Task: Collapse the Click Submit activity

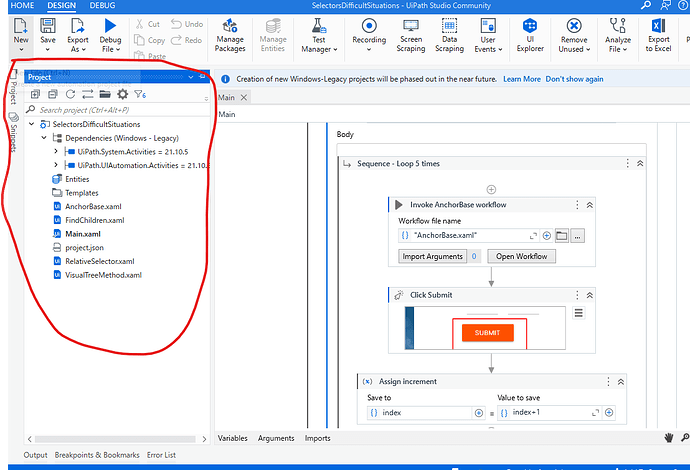Action: [x=589, y=295]
